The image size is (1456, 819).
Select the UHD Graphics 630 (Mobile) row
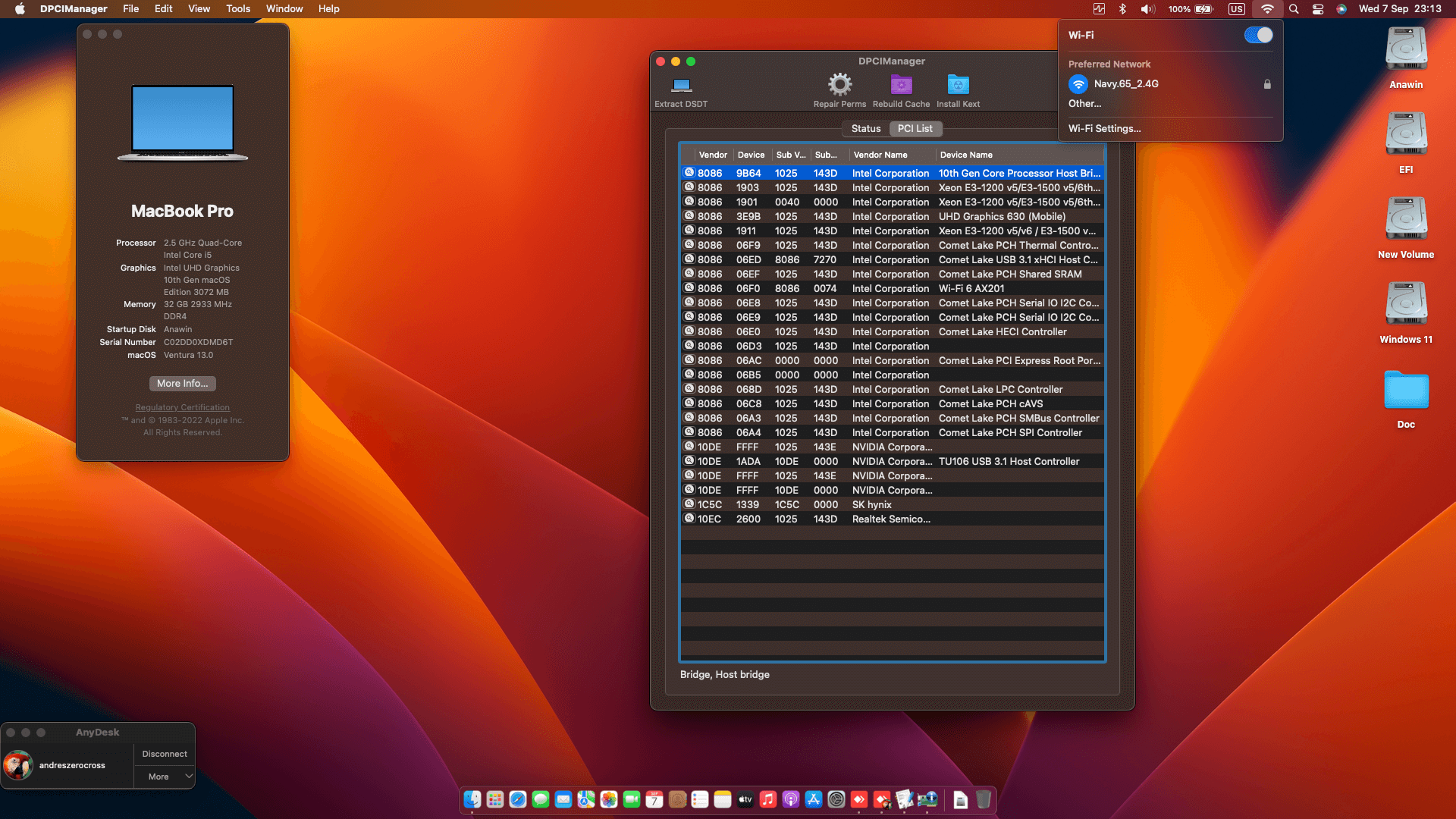pos(892,217)
